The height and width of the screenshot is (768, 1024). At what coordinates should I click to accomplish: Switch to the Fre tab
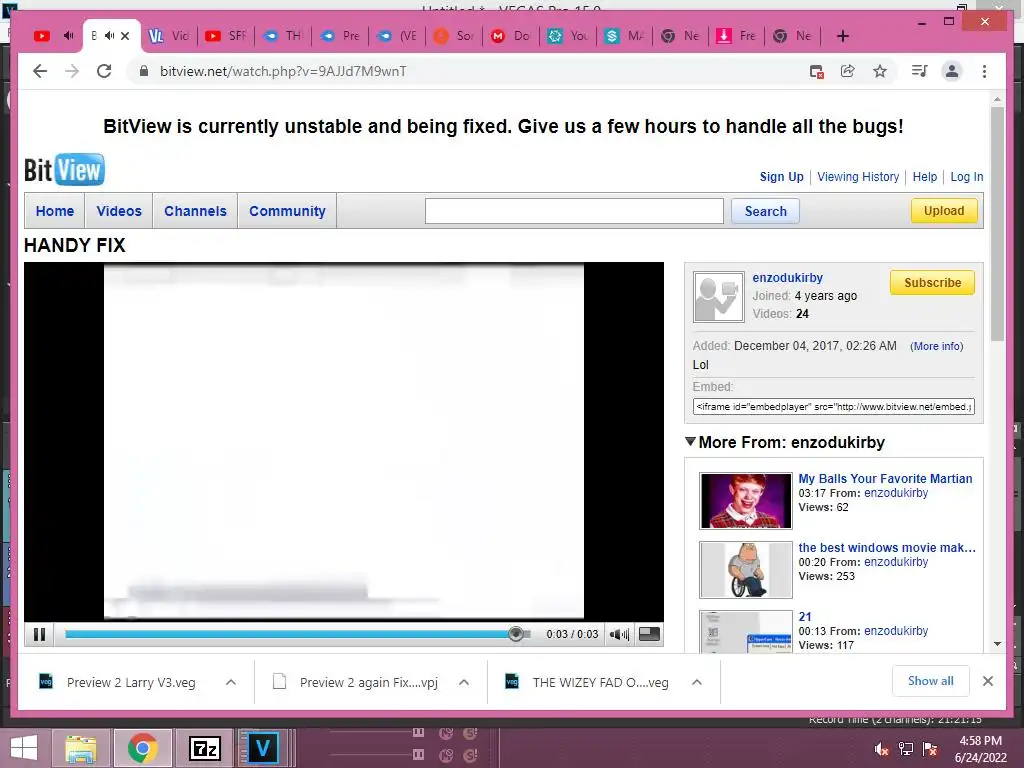tap(735, 36)
